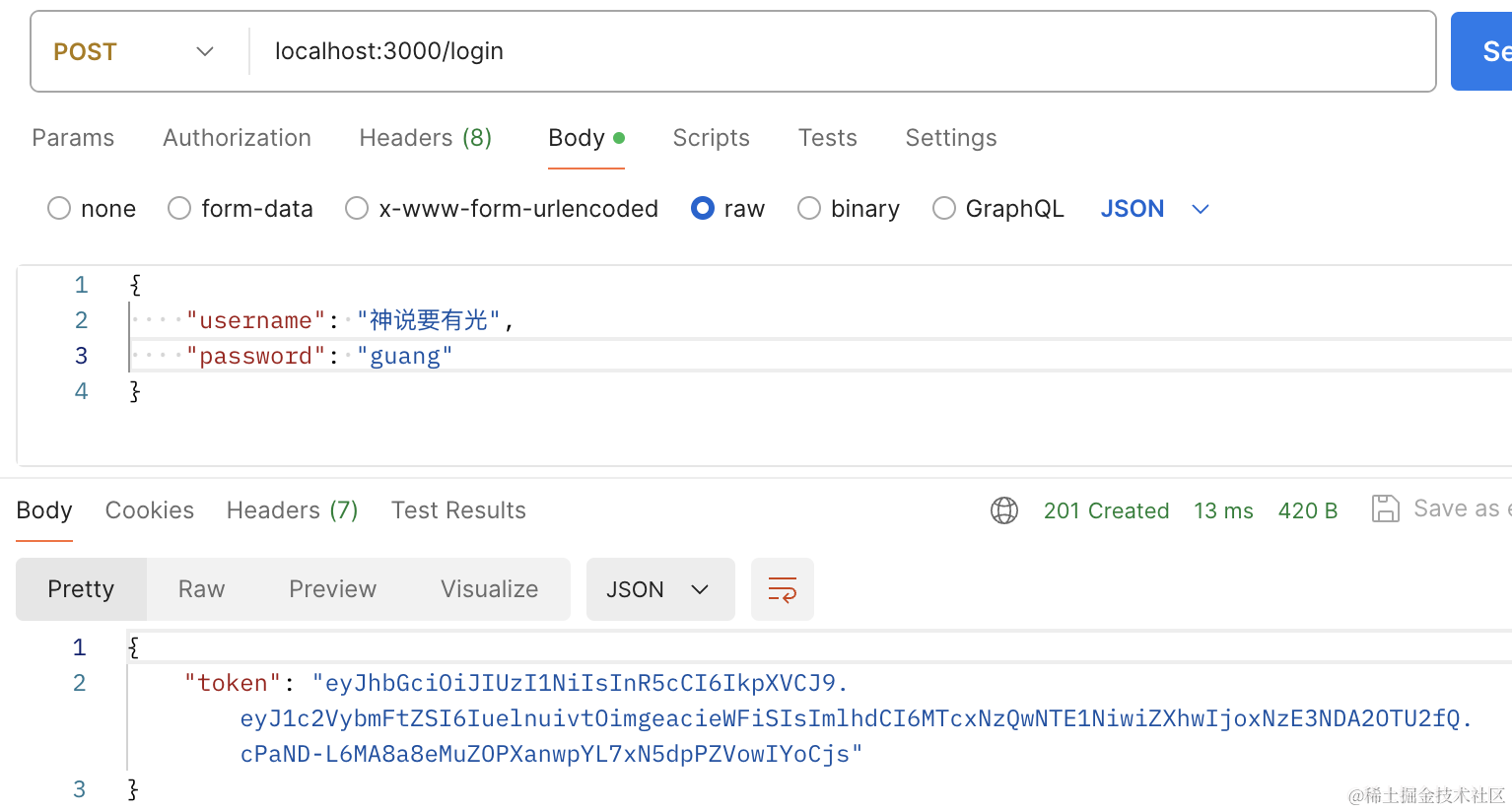Expand the raw body JSON language dropdown
The height and width of the screenshot is (812, 1512).
[x=1154, y=209]
